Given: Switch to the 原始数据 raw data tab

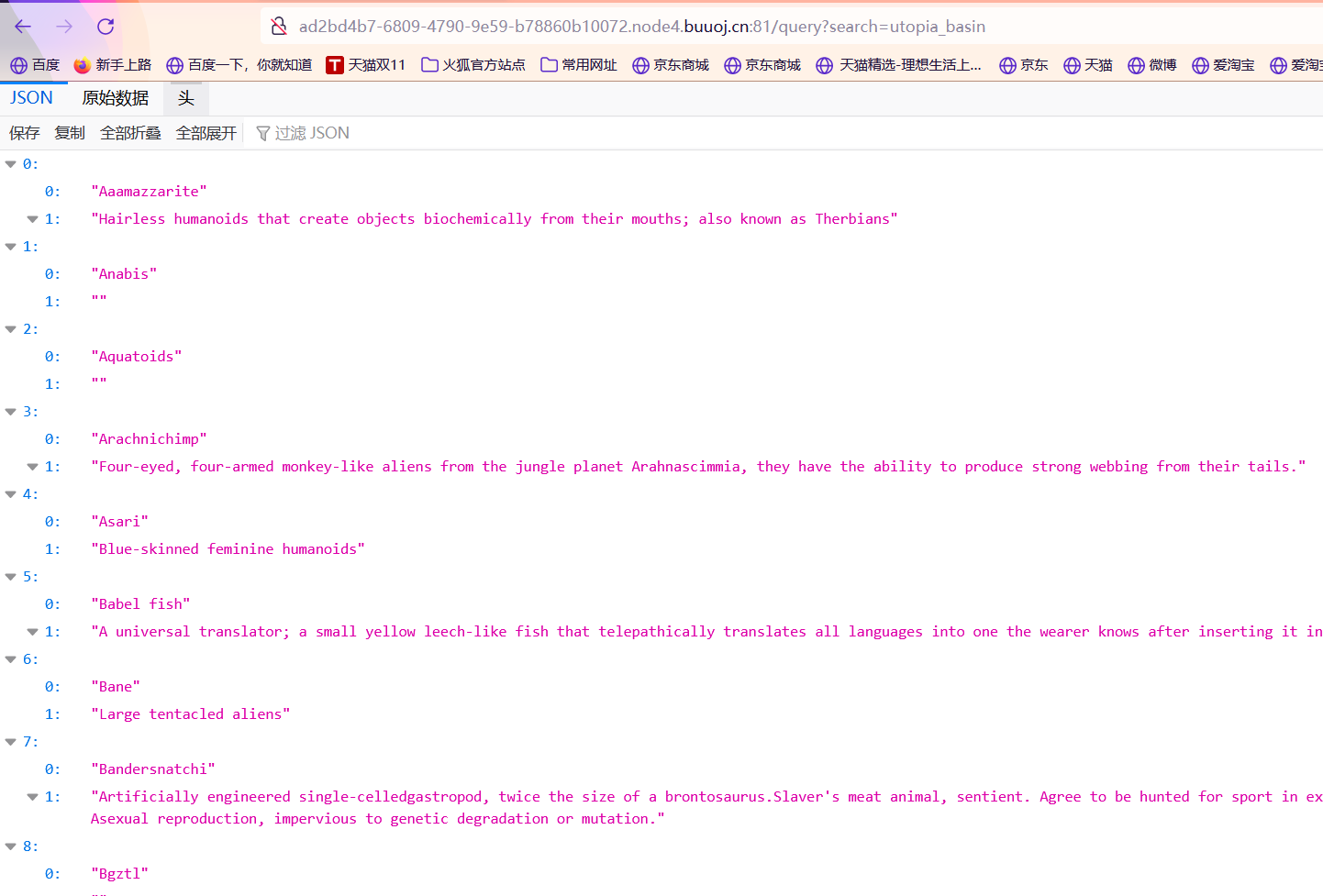Looking at the screenshot, I should click(116, 98).
